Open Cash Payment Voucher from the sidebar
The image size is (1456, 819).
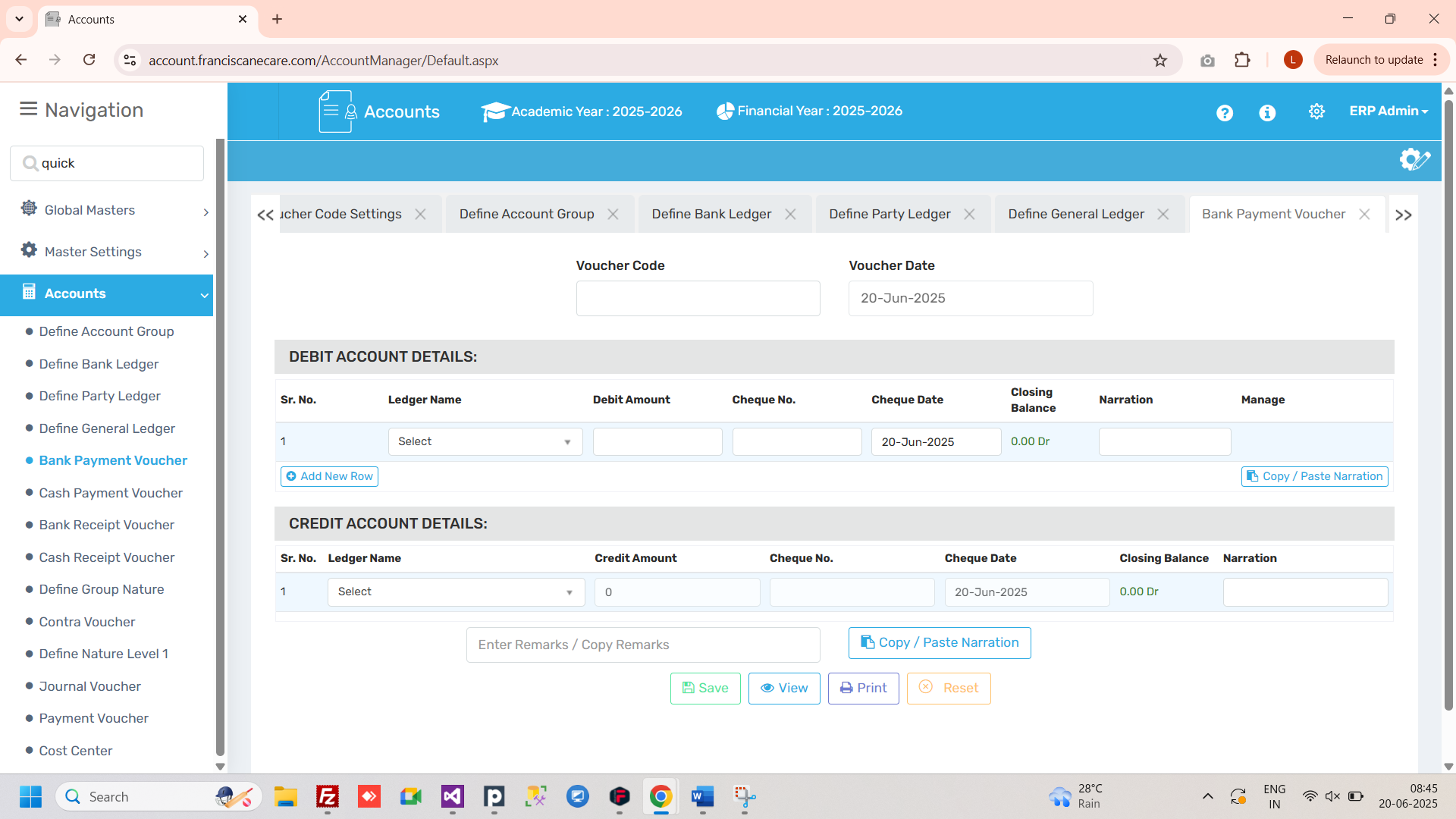coord(111,493)
